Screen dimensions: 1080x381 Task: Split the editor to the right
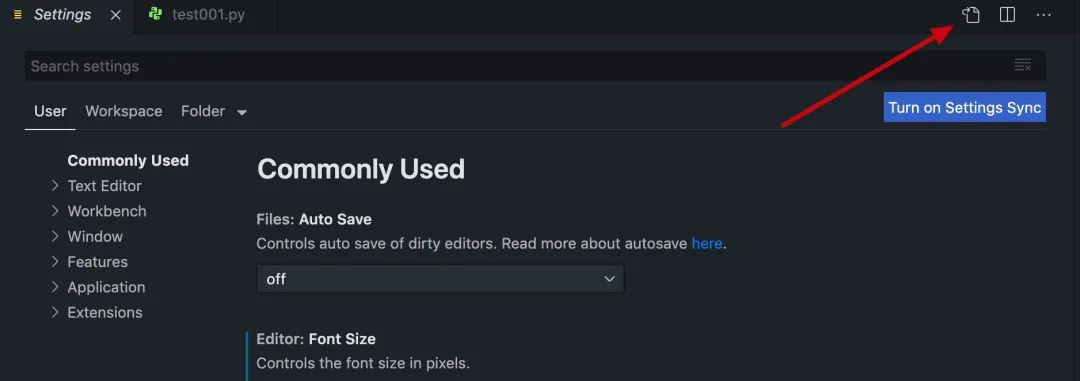pyautogui.click(x=1007, y=14)
